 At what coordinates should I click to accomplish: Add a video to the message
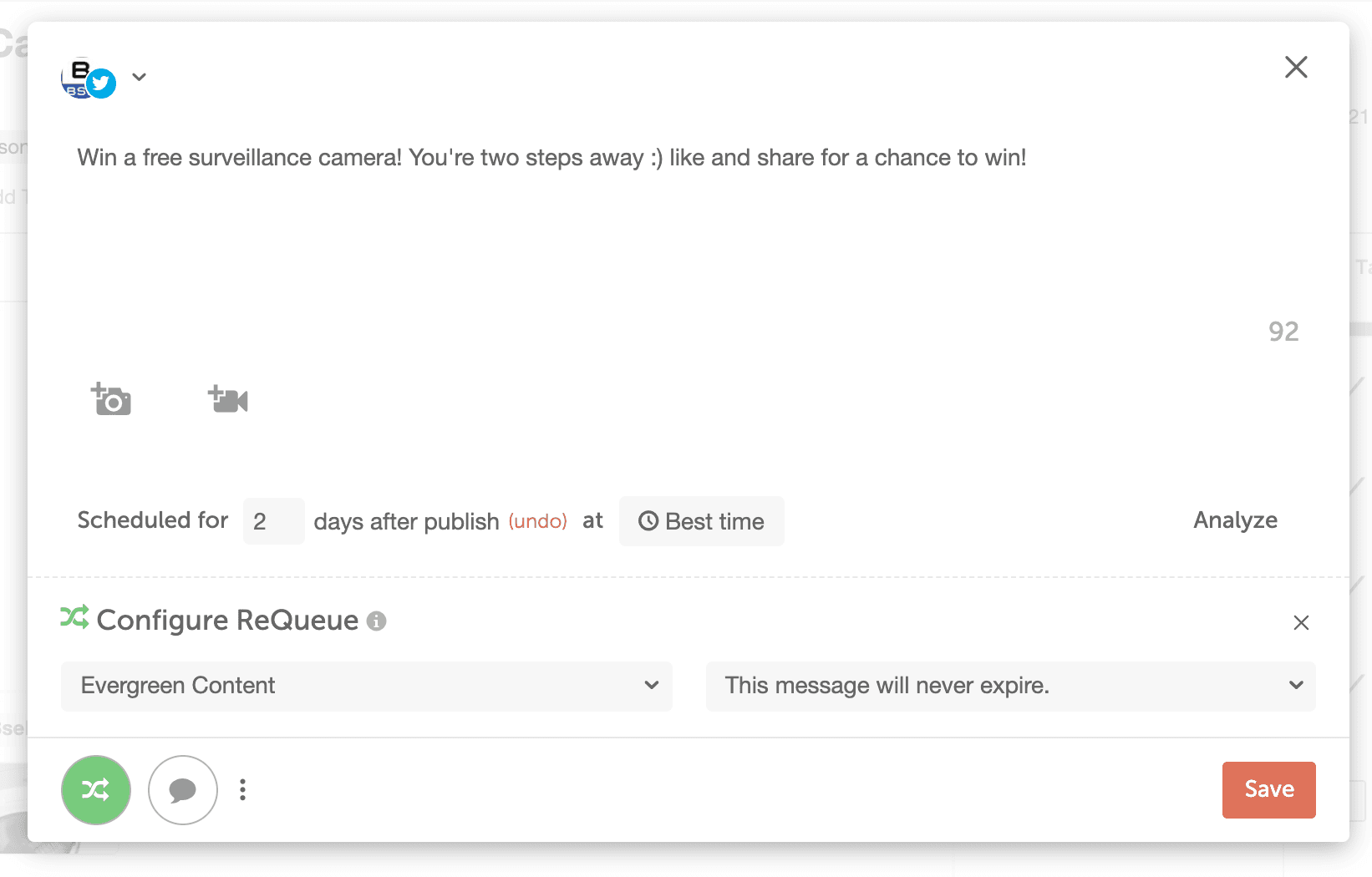point(228,399)
